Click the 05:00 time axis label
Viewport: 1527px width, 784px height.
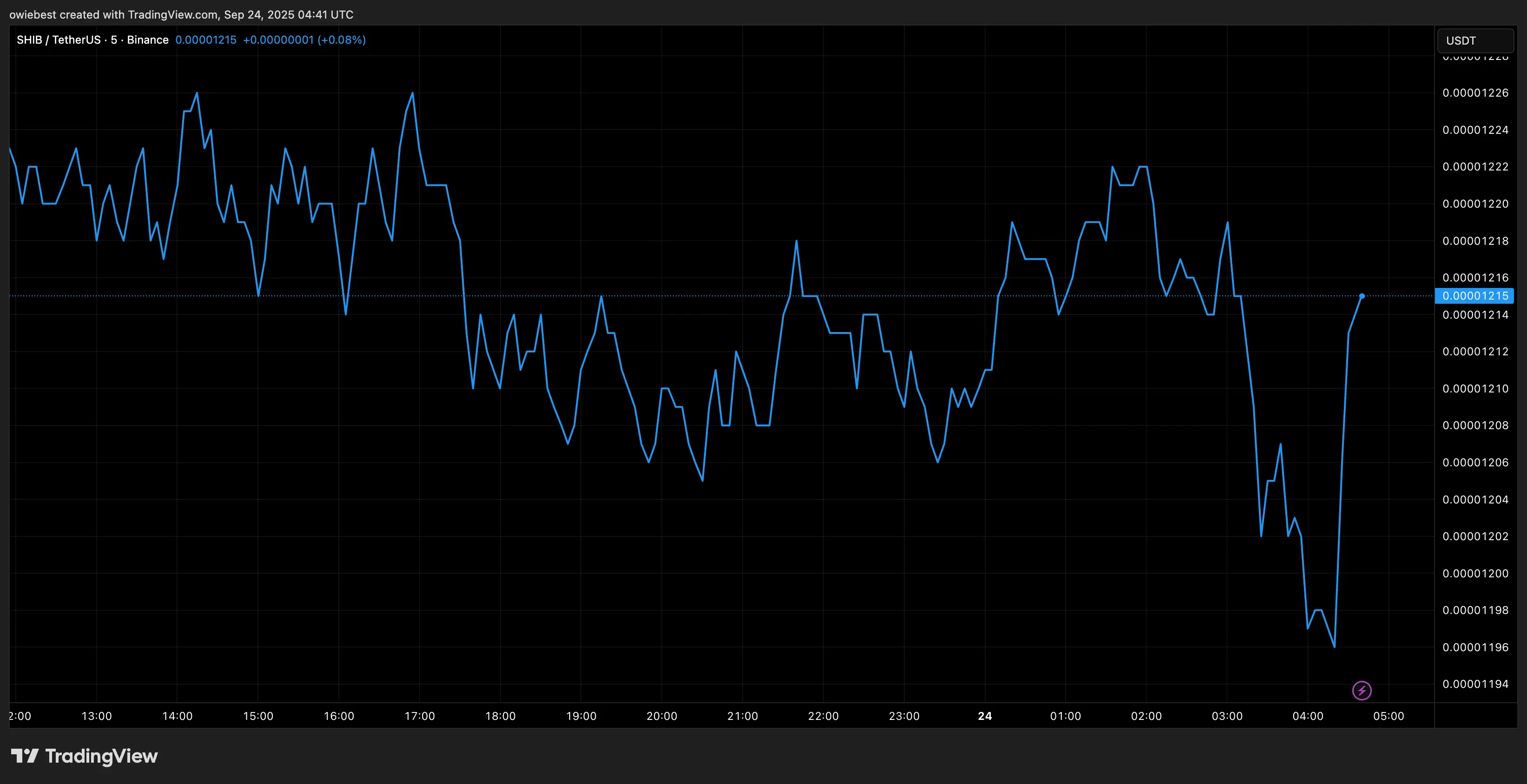coord(1389,716)
